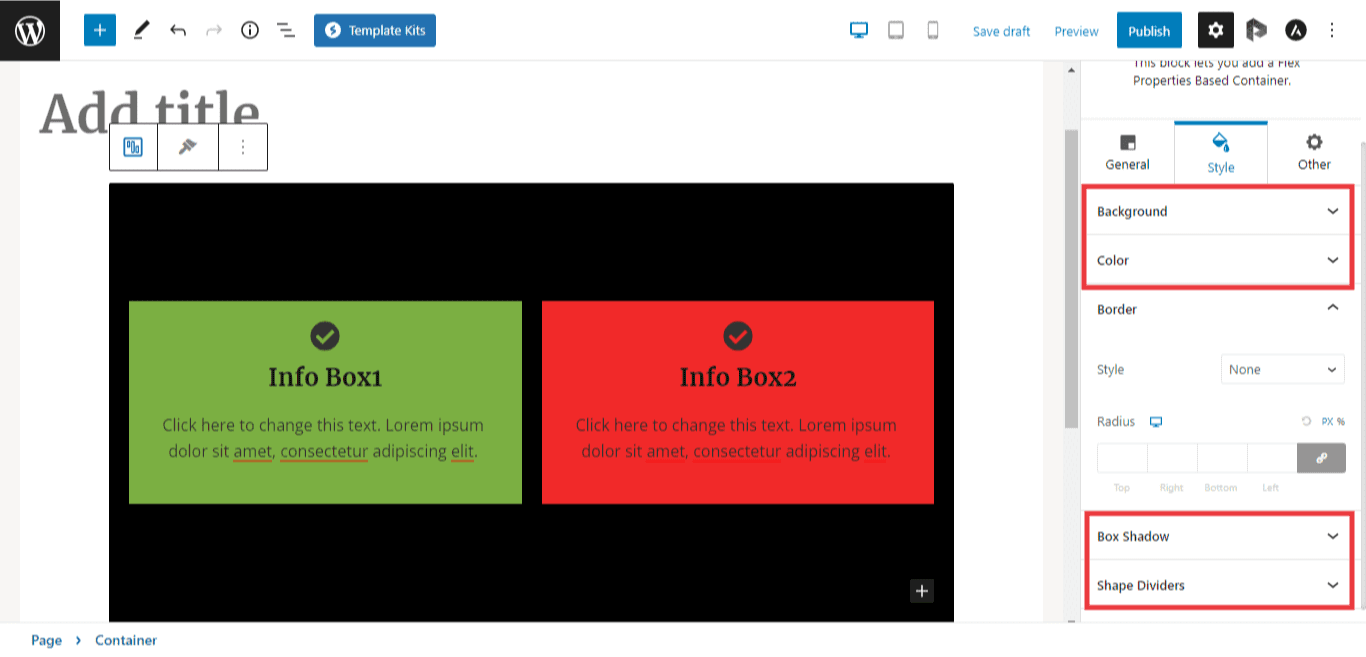Toggle the linked radius values button
1366x657 pixels.
(x=1321, y=458)
